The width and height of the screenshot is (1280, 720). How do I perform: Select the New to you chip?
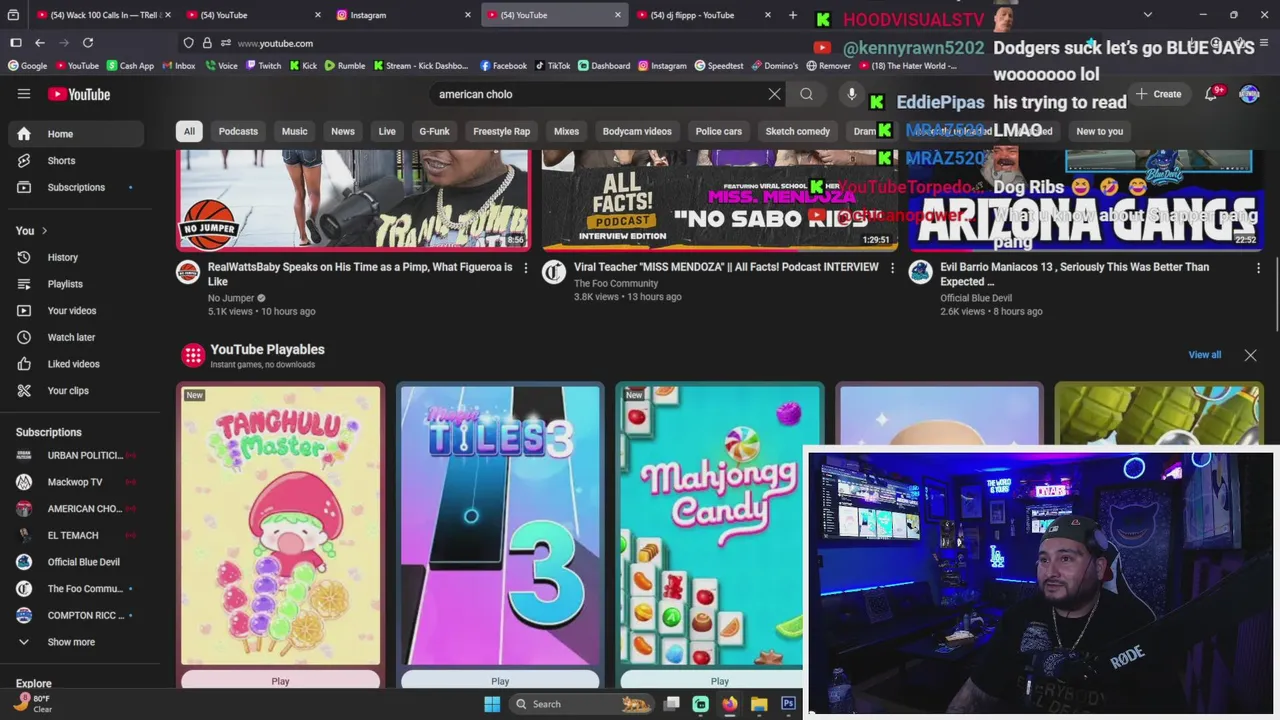click(1099, 131)
